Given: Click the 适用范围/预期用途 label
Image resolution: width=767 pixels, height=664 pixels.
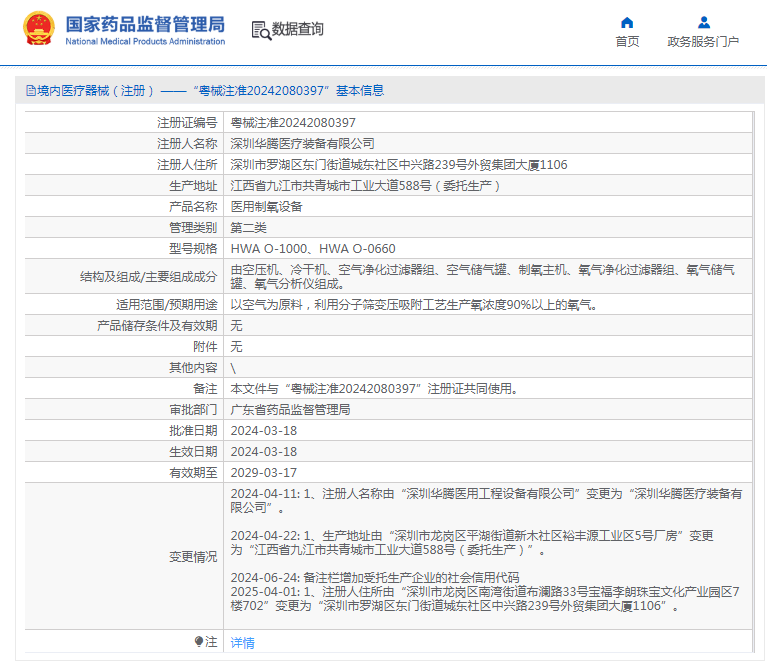Looking at the screenshot, I should click(166, 305).
